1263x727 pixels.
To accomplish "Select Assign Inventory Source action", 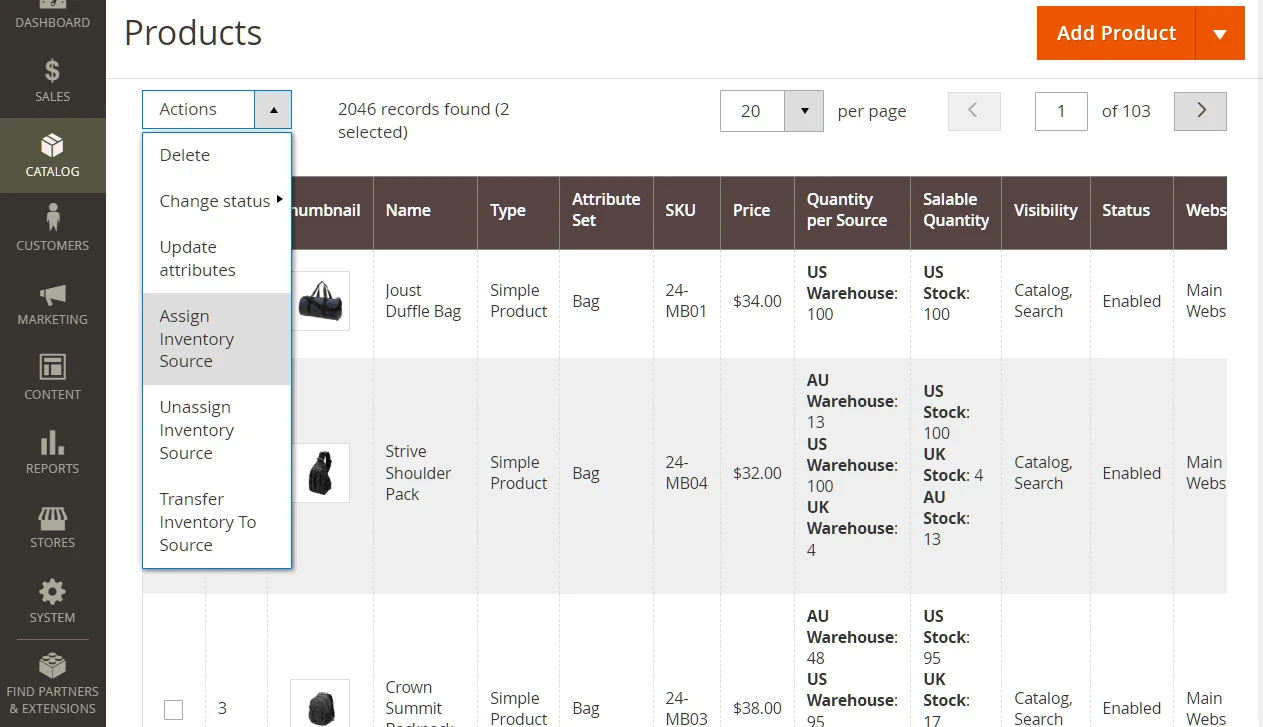I will 197,339.
